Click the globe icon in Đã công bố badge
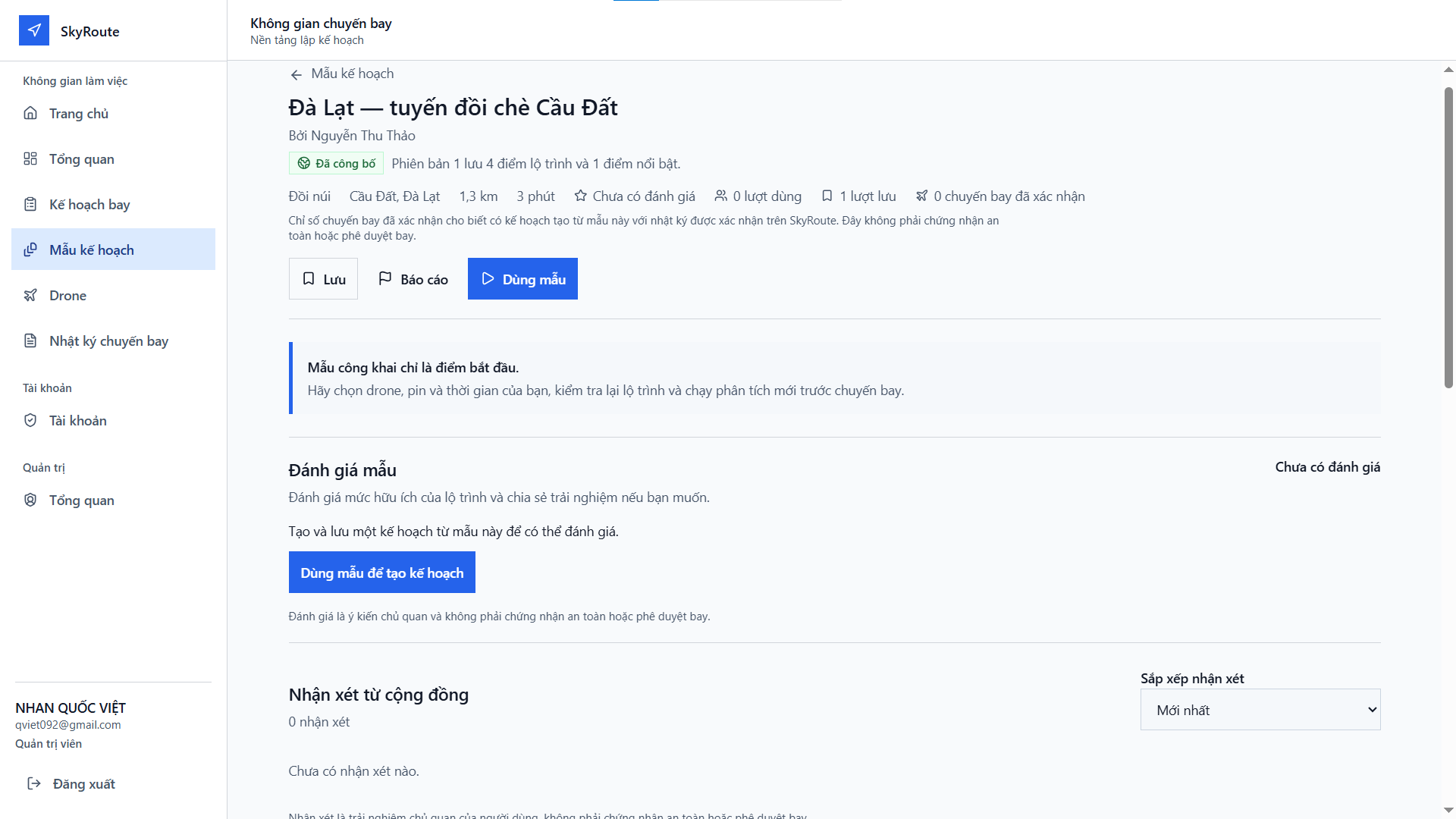 (x=303, y=163)
